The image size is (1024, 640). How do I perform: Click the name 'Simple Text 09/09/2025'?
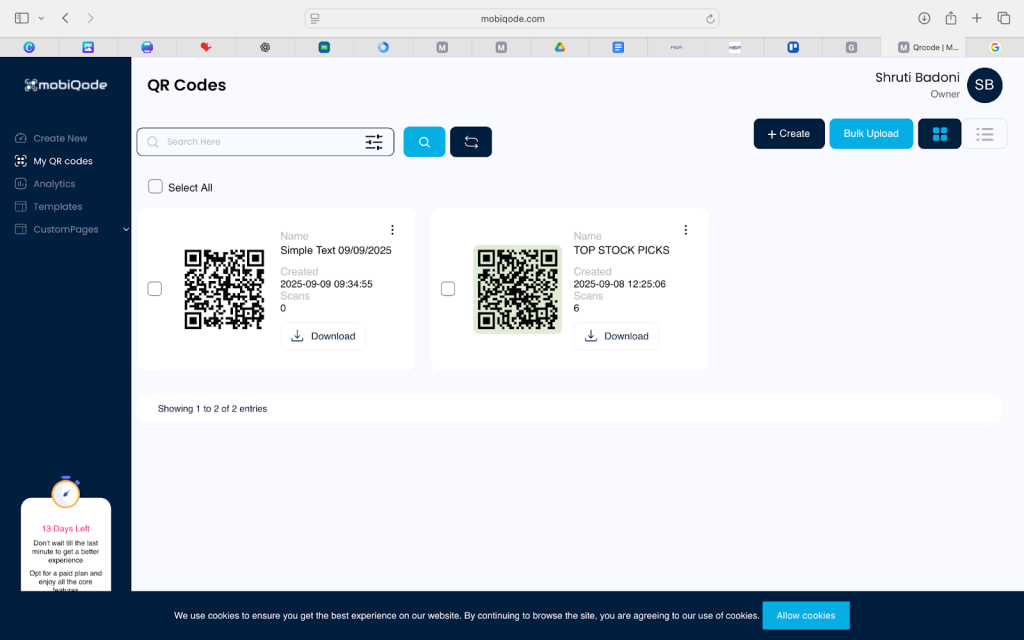[336, 250]
